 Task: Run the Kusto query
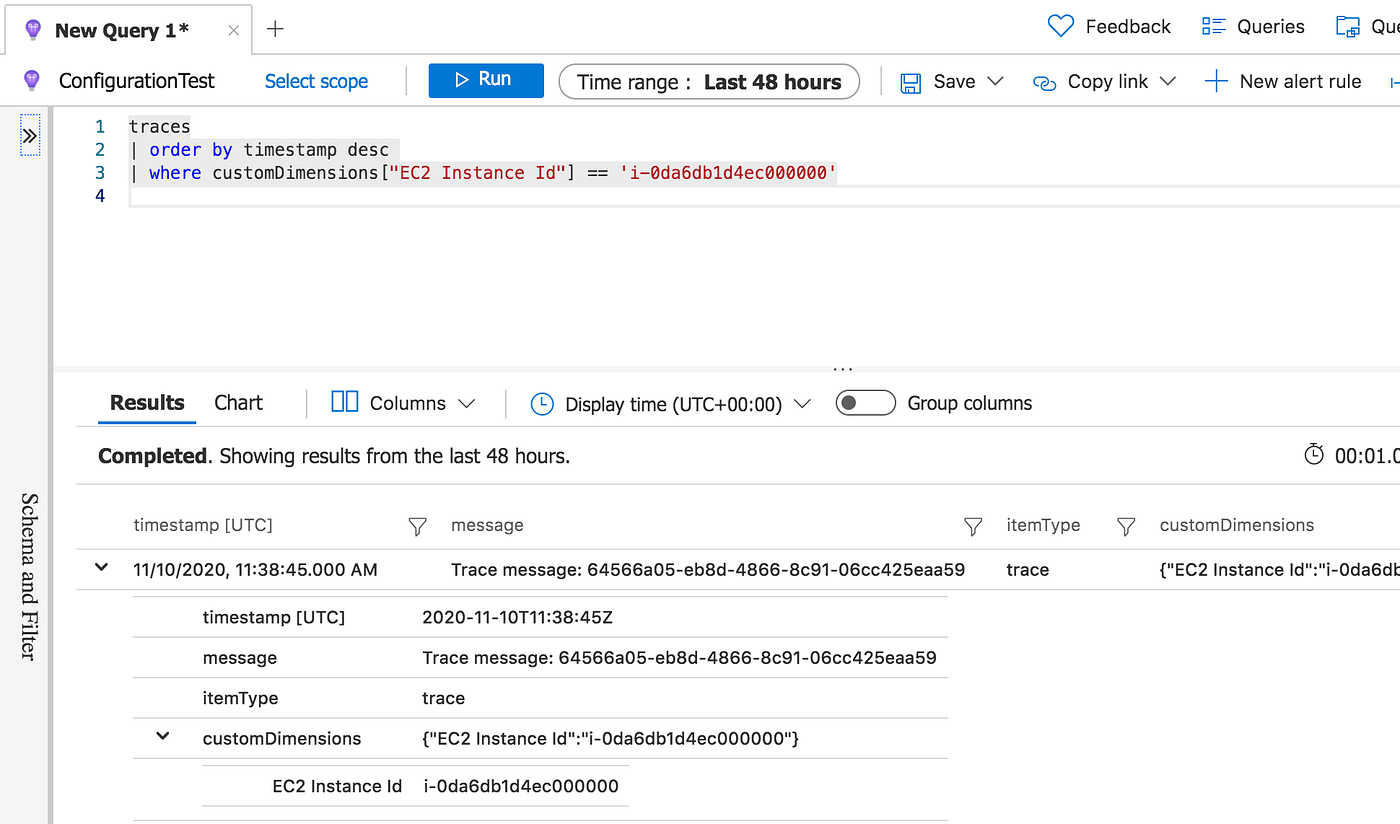[x=486, y=81]
